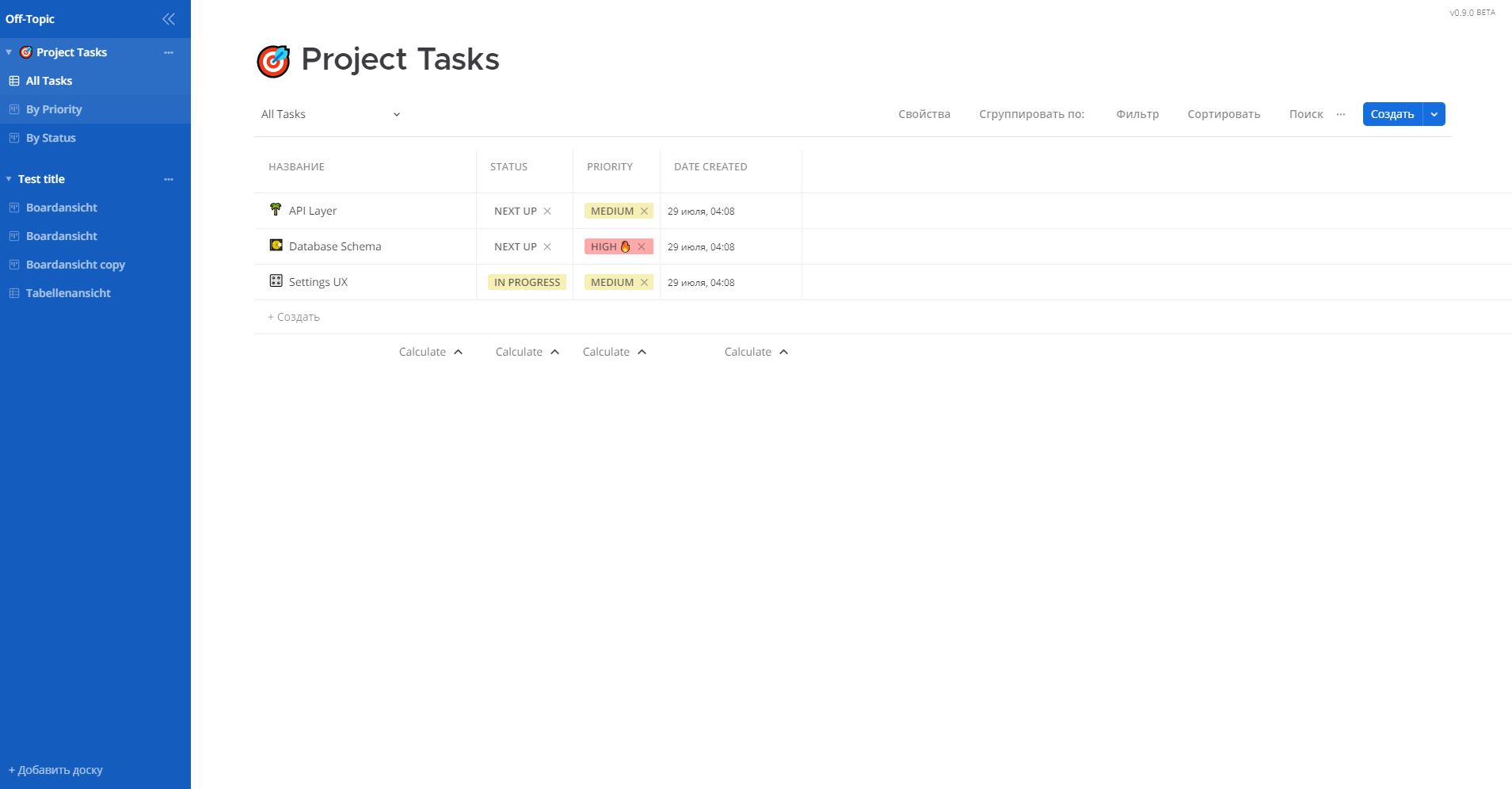Open the By Status board view icon

coord(13,138)
